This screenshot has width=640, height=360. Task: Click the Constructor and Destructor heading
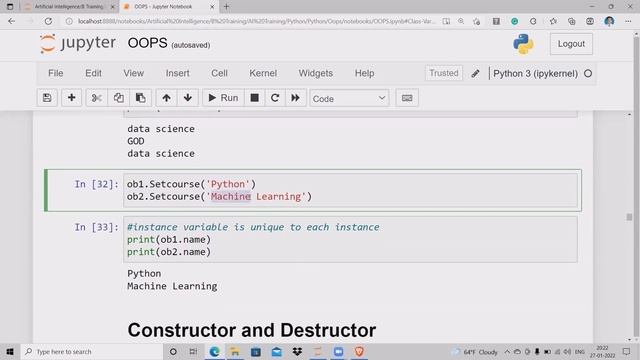pyautogui.click(x=251, y=330)
